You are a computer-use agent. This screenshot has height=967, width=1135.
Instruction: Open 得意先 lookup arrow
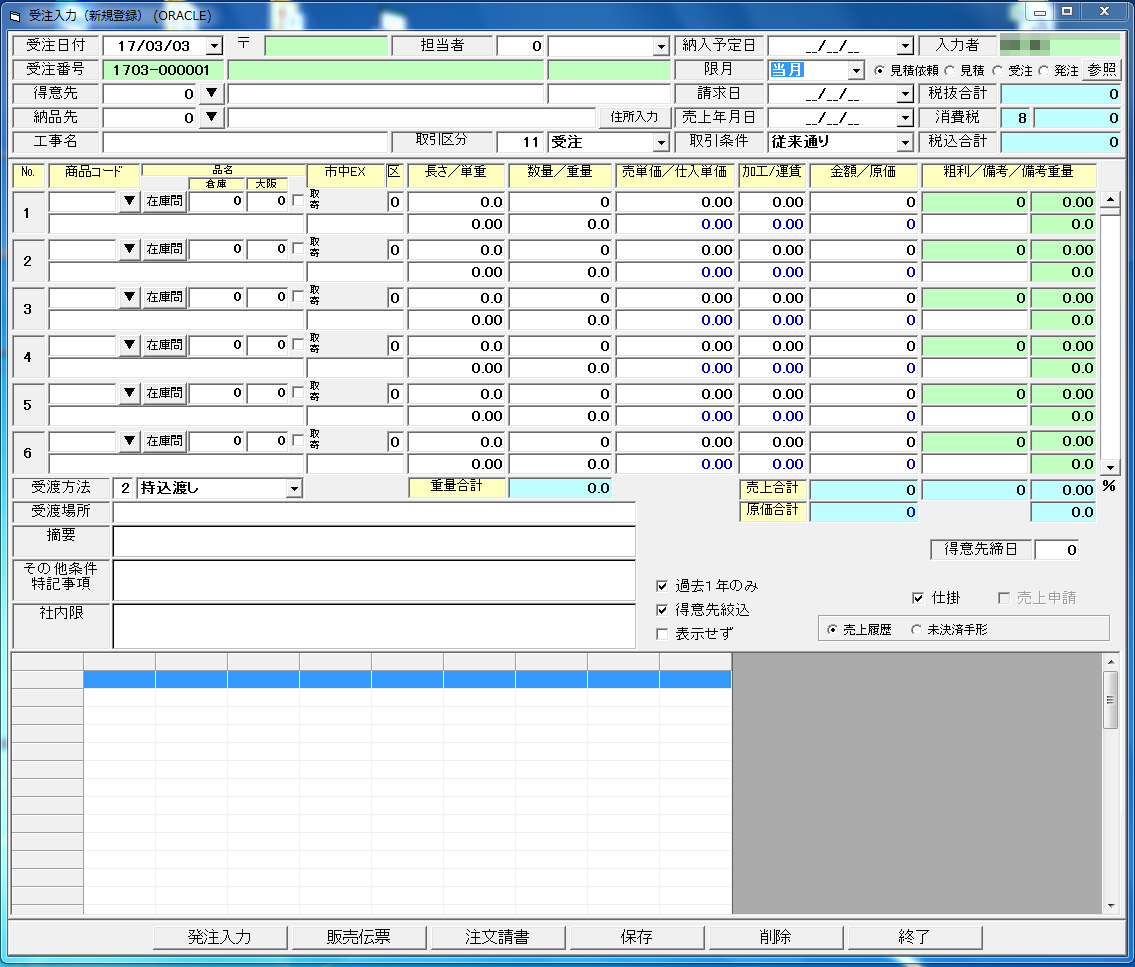coord(211,93)
